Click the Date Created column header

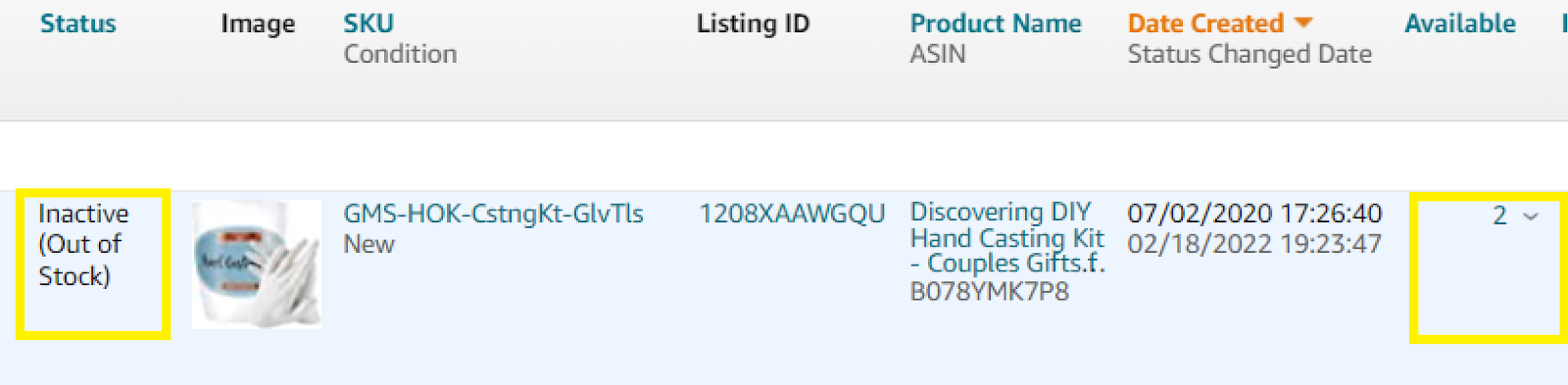[x=1205, y=24]
